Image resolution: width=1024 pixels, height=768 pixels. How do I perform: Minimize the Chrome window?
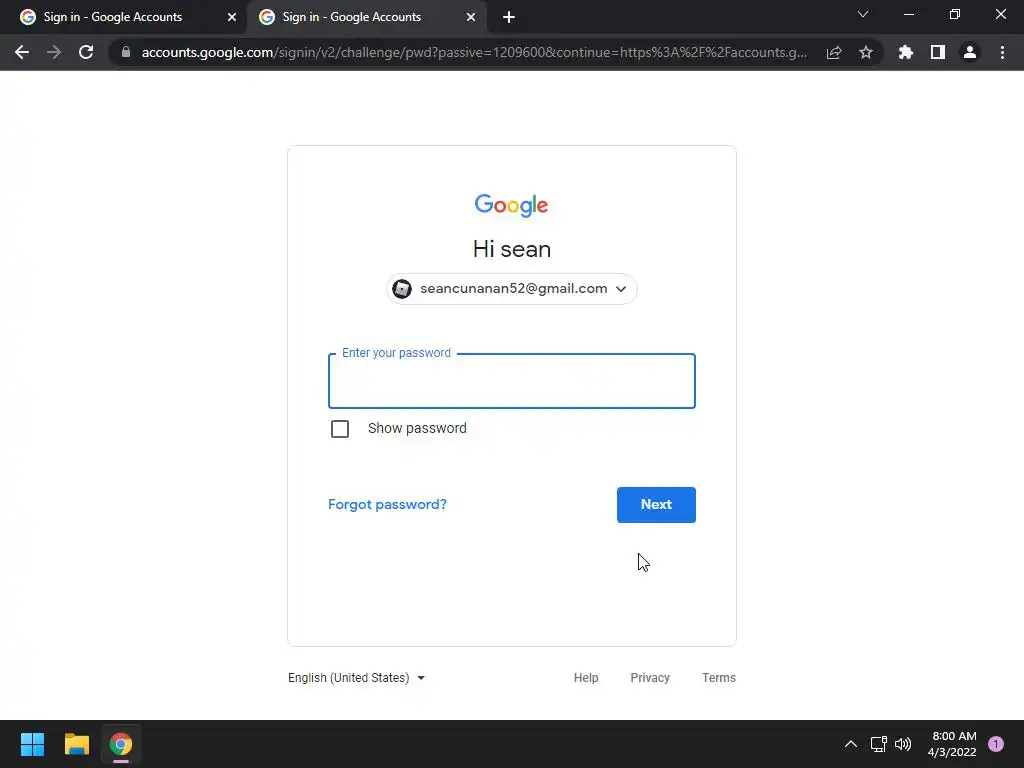[908, 14]
